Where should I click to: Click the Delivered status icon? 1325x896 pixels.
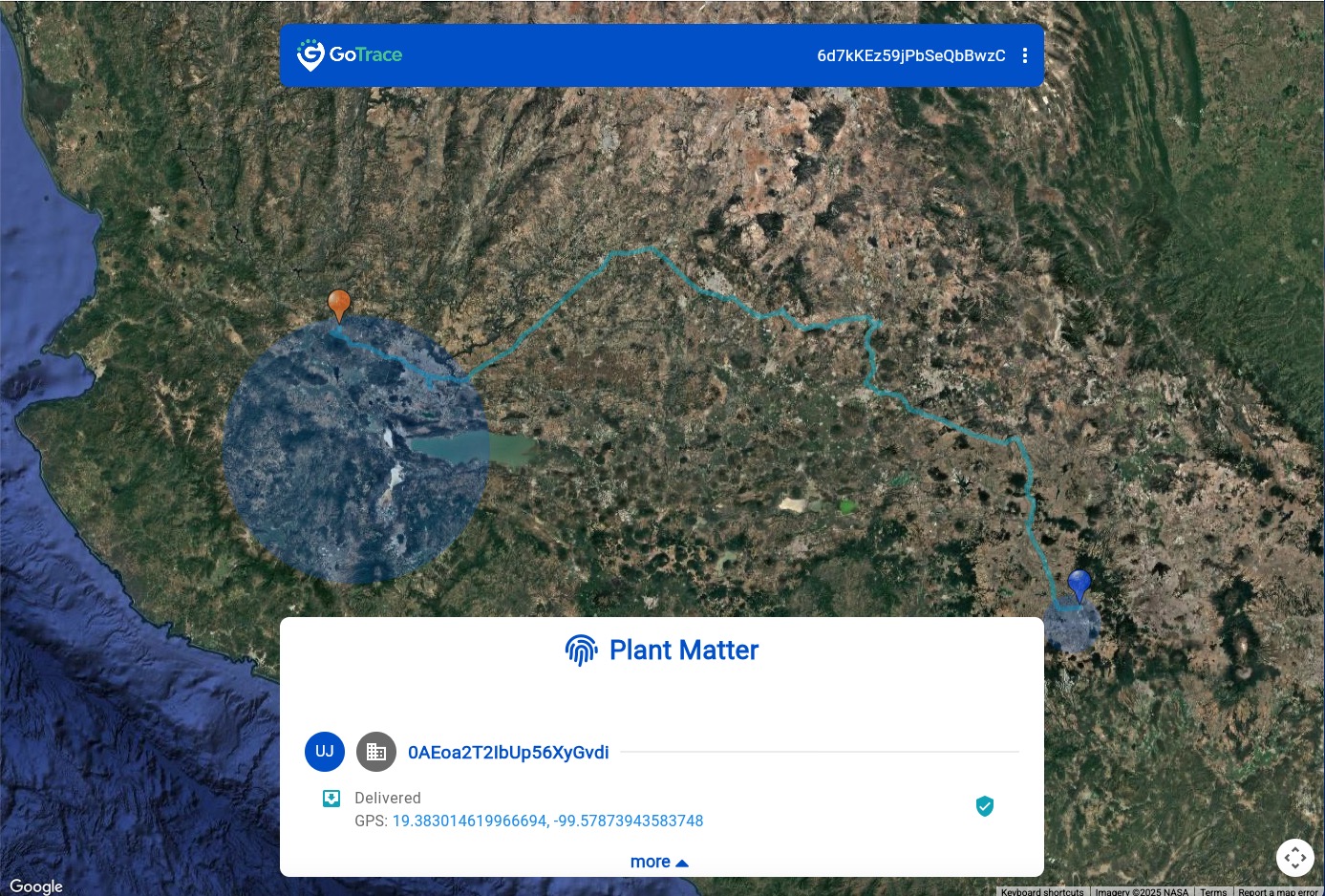[x=331, y=799]
